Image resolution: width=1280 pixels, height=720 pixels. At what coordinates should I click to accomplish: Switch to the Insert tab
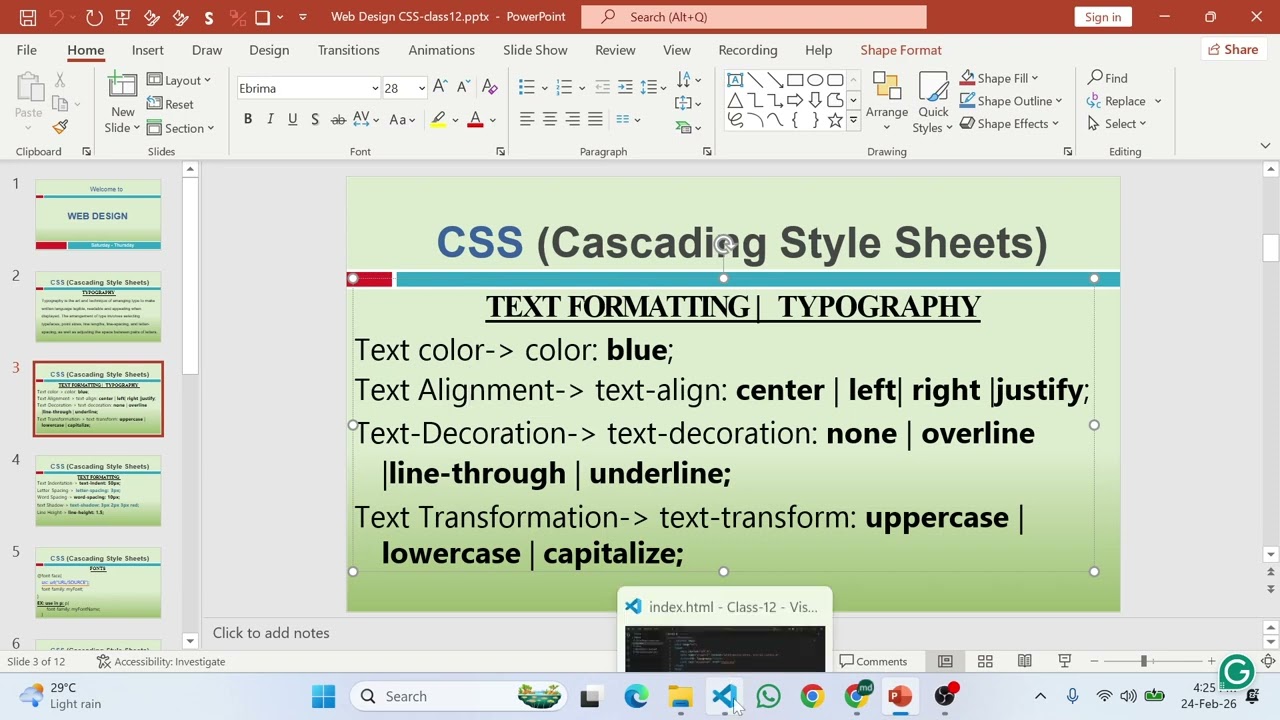[x=147, y=50]
